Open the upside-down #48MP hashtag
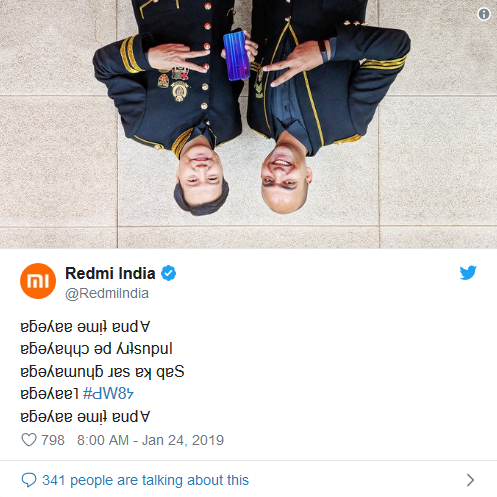Viewport: 497px width, 497px height. (x=108, y=394)
